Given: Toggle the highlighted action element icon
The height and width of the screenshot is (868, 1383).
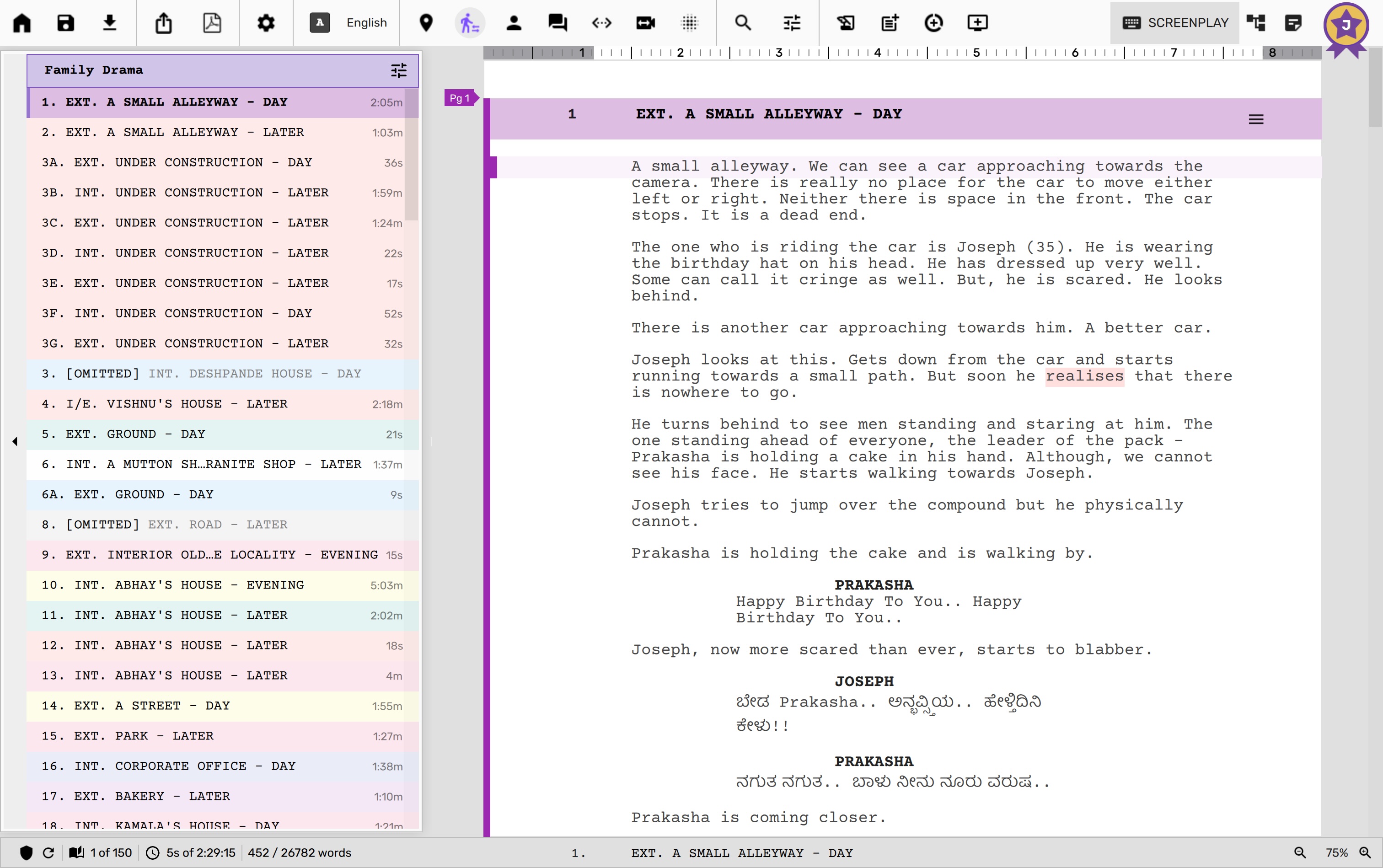Looking at the screenshot, I should (470, 23).
